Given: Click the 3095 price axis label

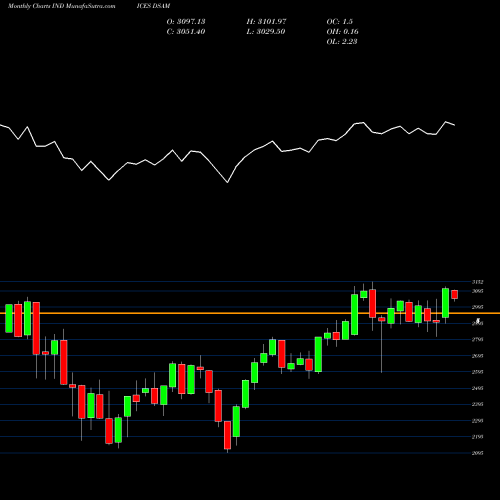Looking at the screenshot, I should (x=478, y=291).
